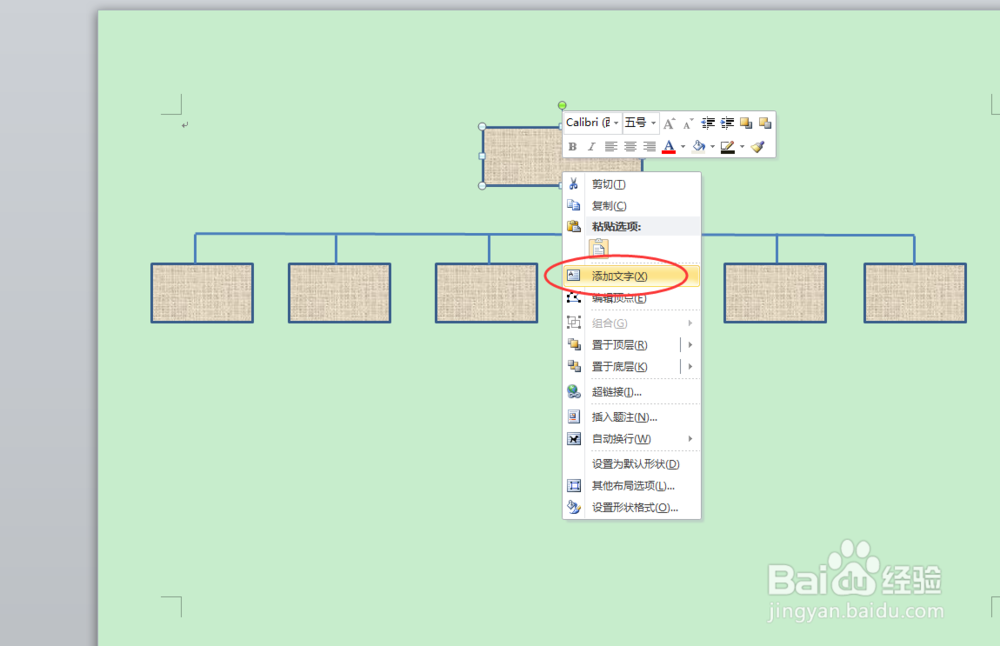Open font color dropdown arrow

coord(683,147)
